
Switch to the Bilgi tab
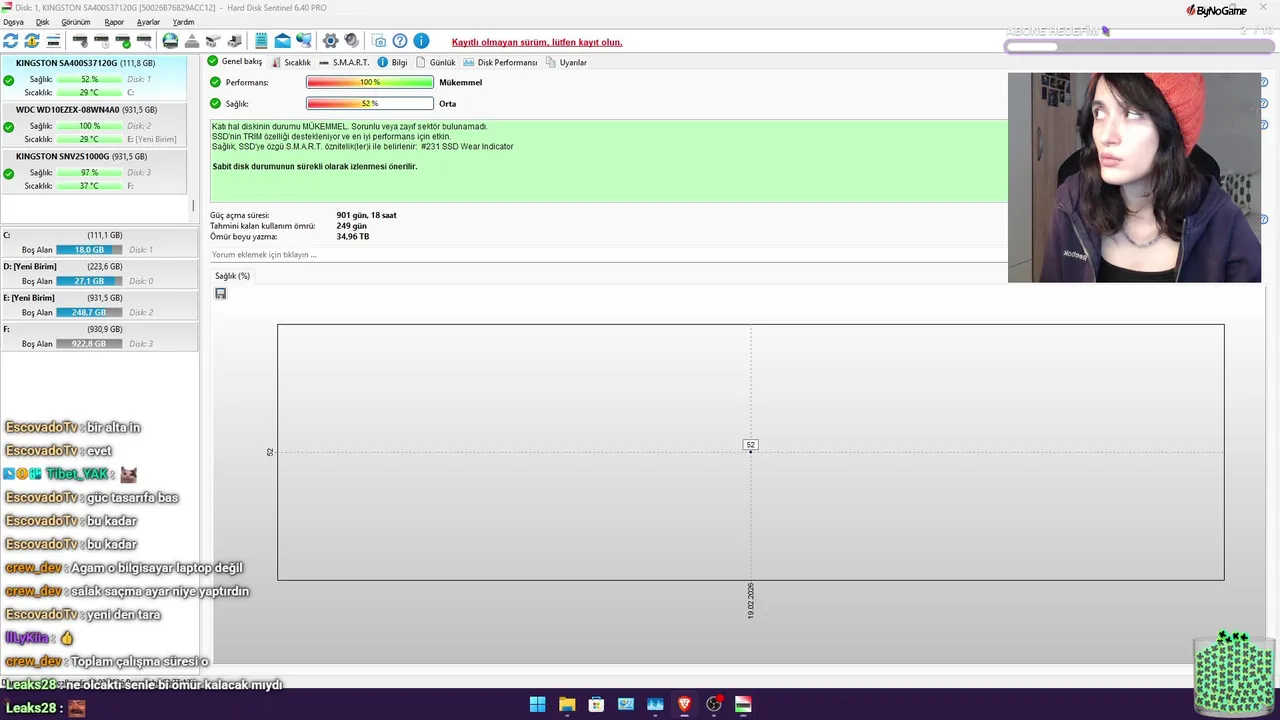point(392,62)
